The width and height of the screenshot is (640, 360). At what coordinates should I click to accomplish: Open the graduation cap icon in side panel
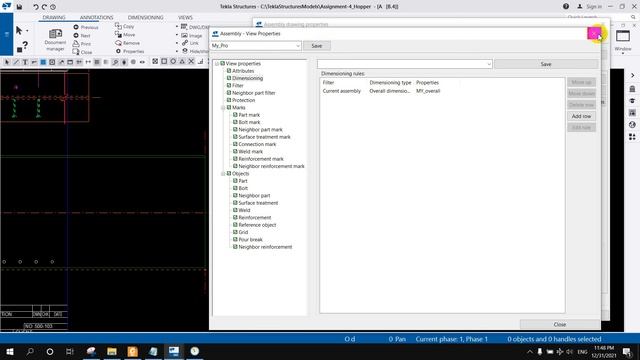(632, 100)
